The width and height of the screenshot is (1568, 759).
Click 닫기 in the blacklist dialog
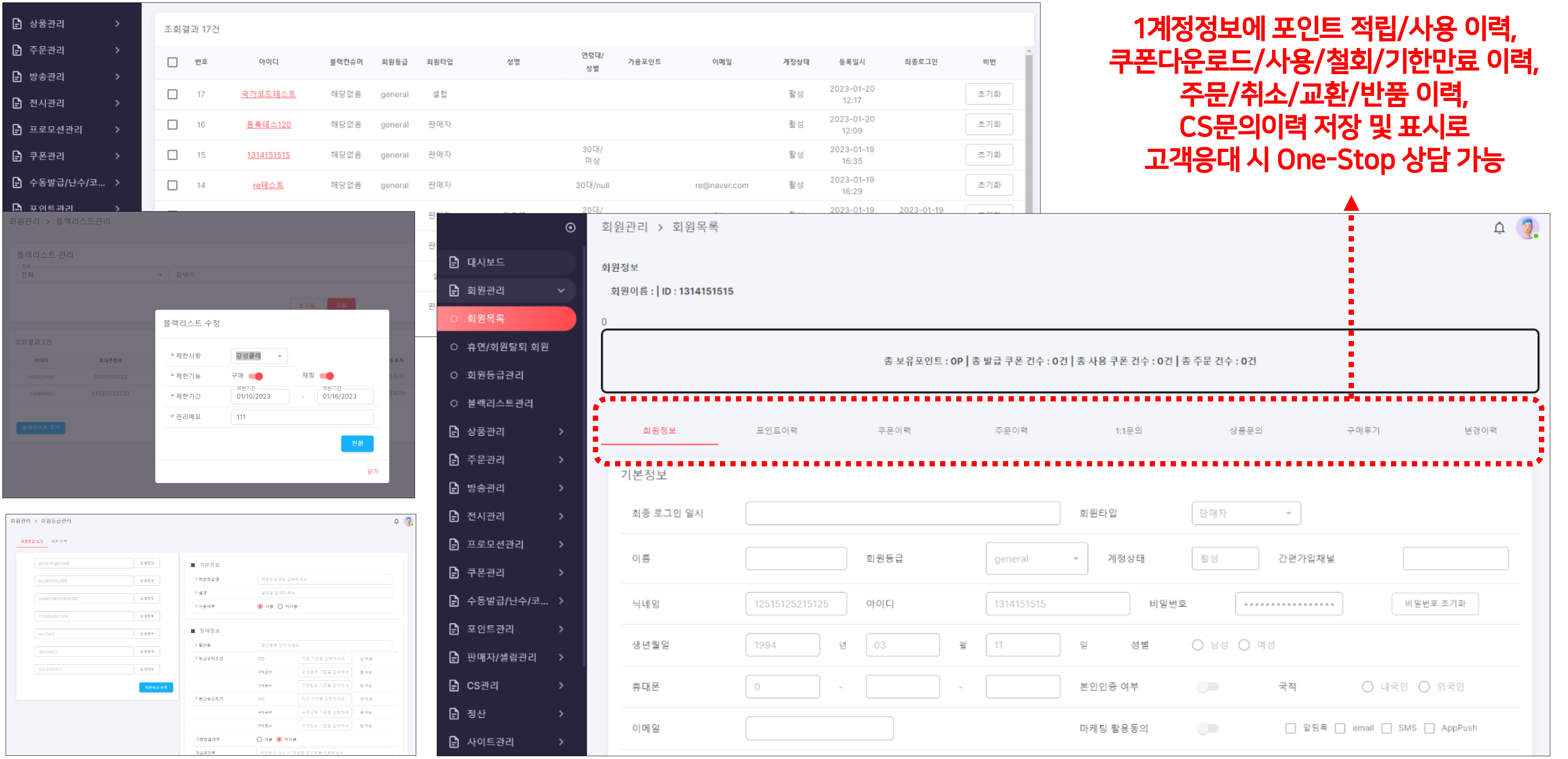click(x=373, y=471)
